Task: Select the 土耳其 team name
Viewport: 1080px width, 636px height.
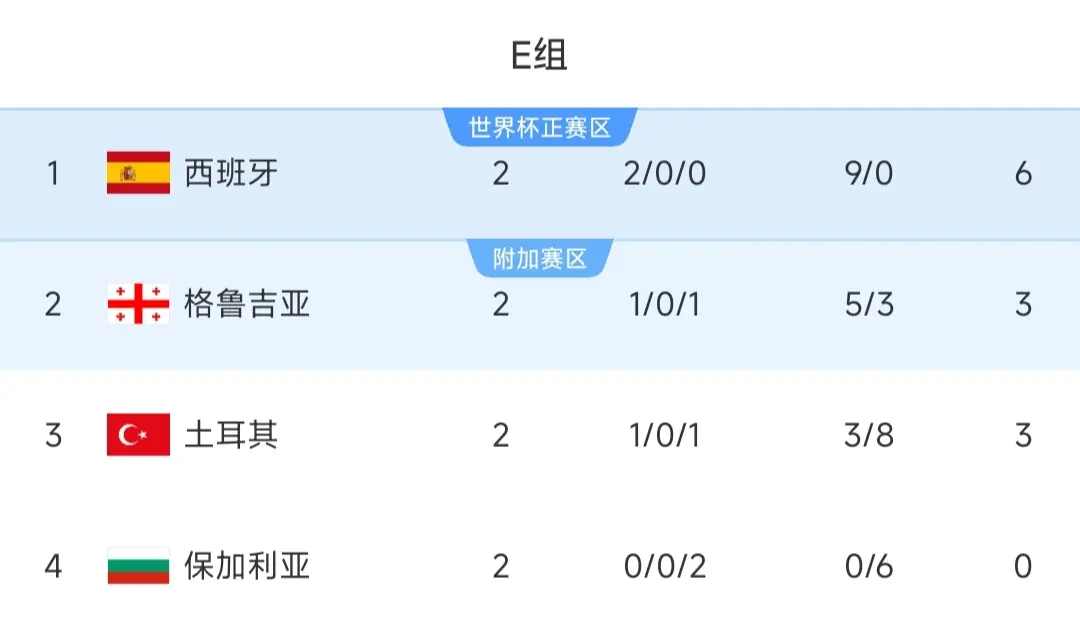Action: (231, 435)
